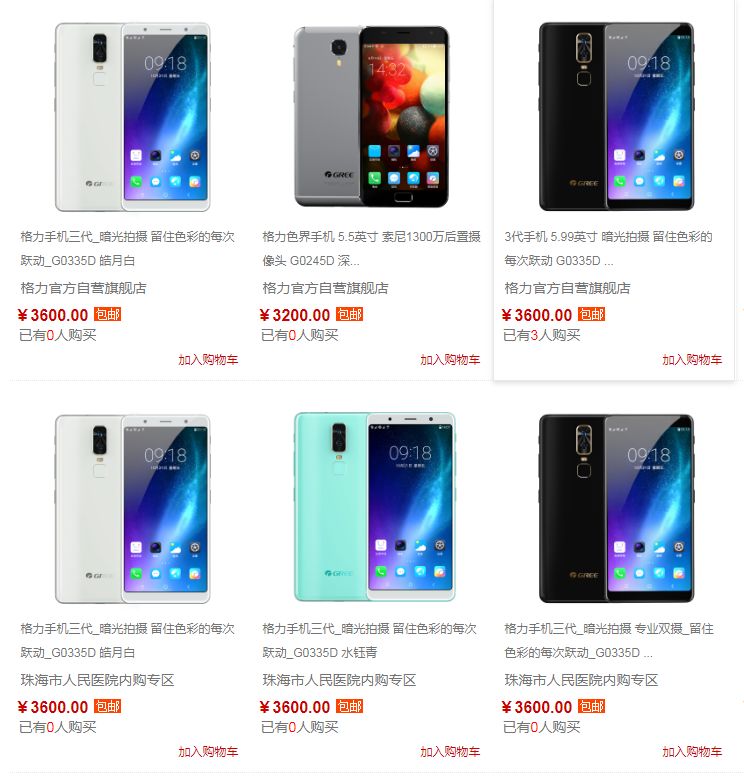Visit 珠海市人民医院内购专区 under the mint phone
Screen dimensions: 744x780
click(x=339, y=680)
